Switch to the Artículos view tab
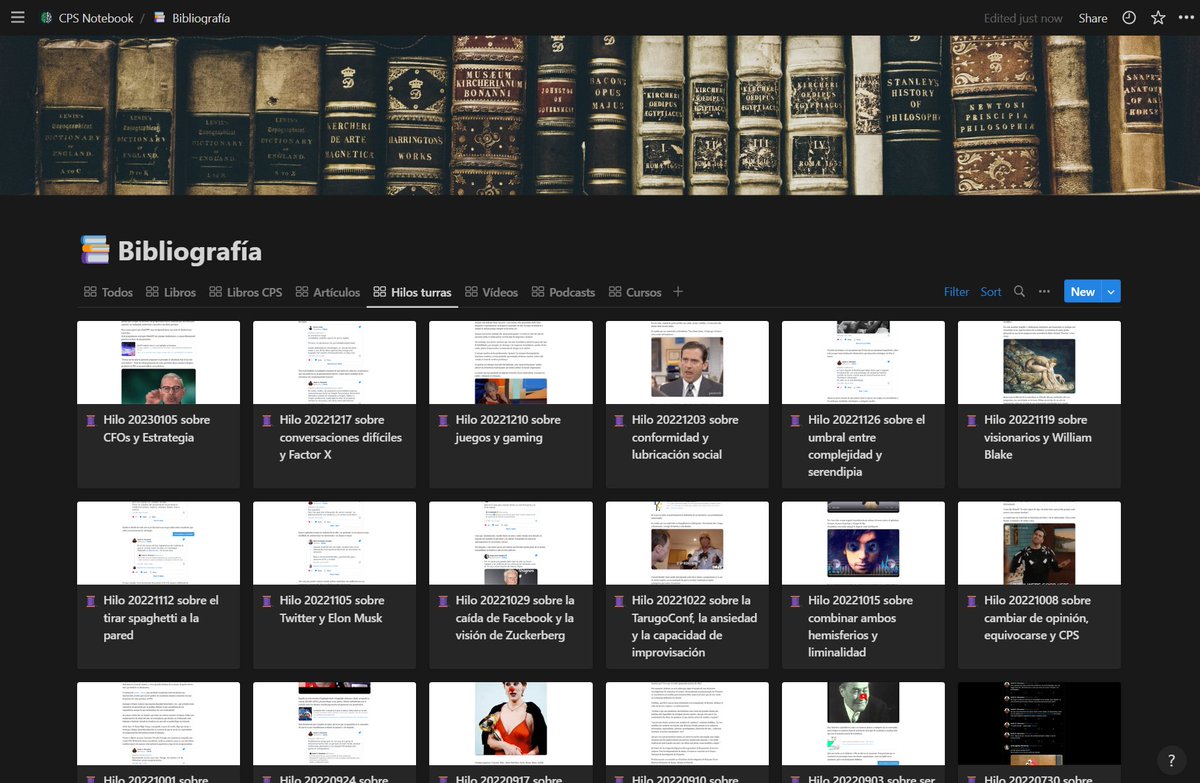The image size is (1200, 783). tap(328, 292)
